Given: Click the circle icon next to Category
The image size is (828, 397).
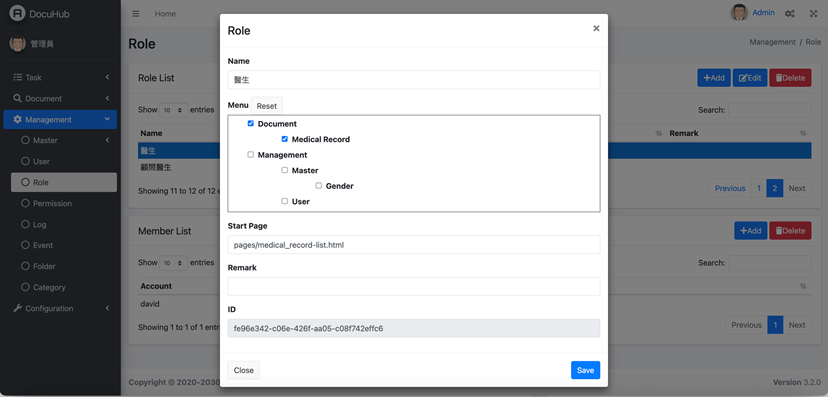Looking at the screenshot, I should tap(25, 287).
